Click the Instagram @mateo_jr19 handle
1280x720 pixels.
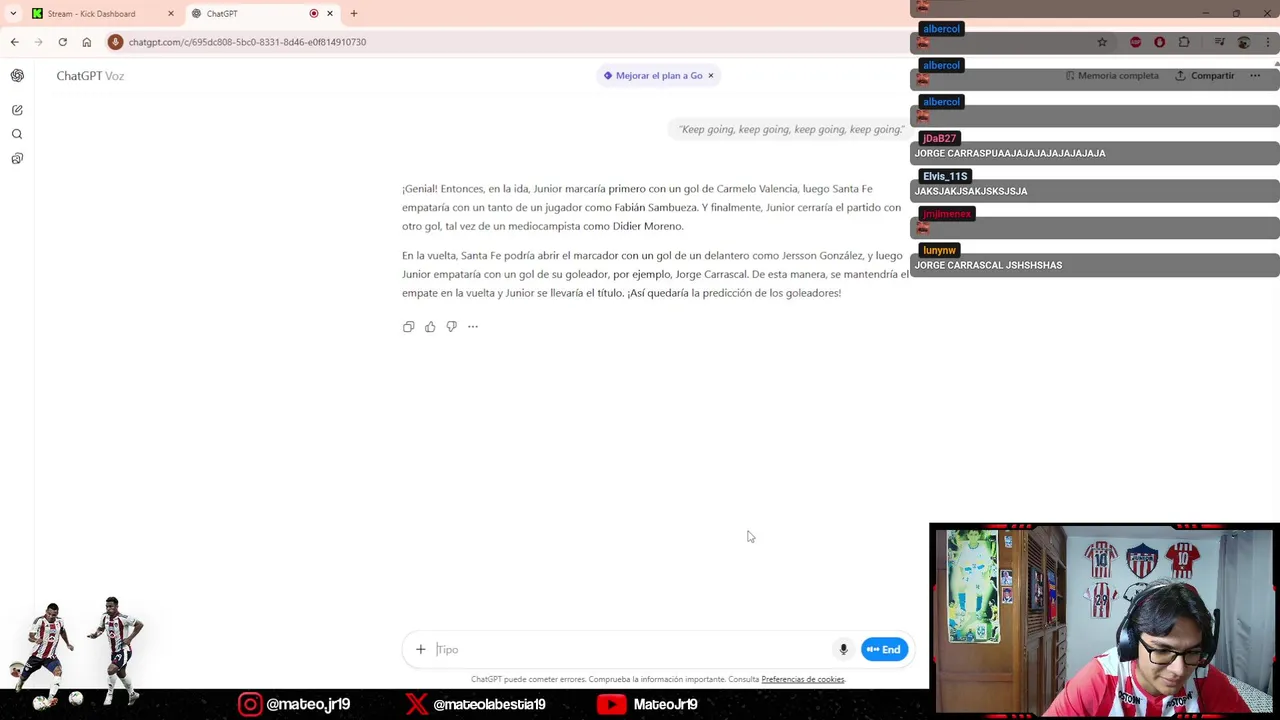click(294, 704)
